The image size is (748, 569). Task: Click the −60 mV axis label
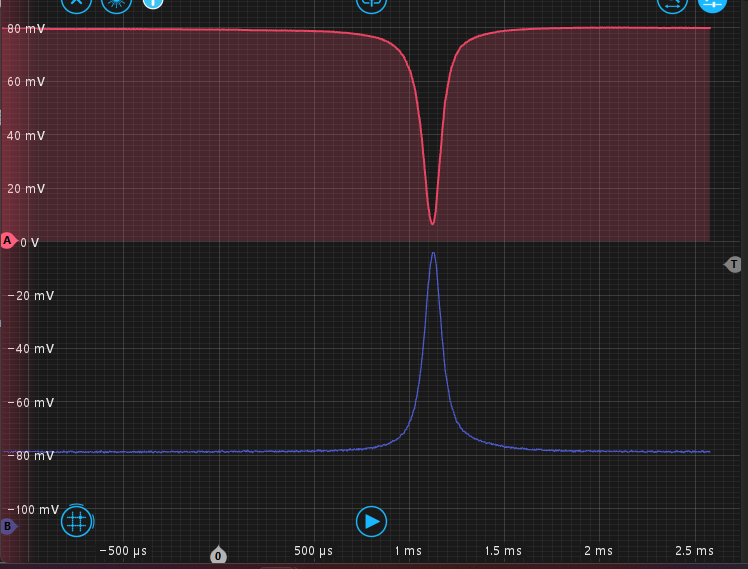(31, 403)
